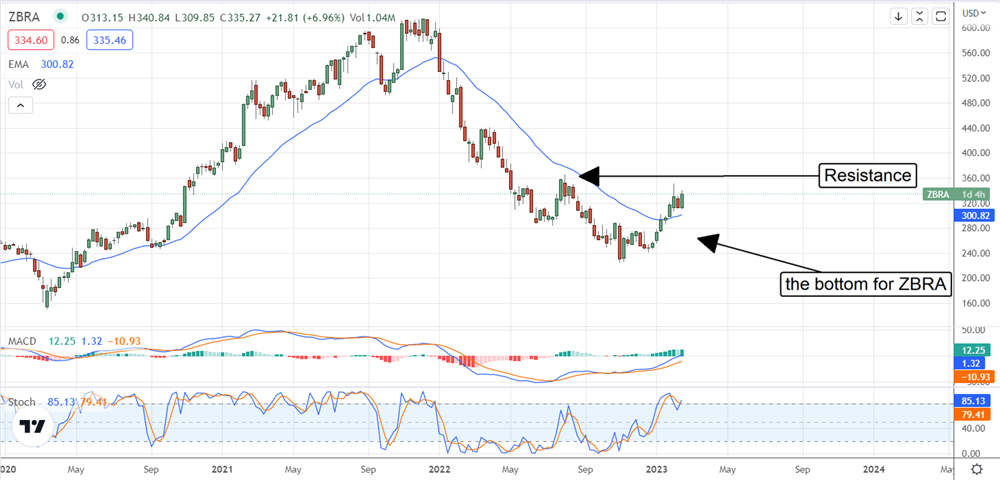1000x480 pixels.
Task: Click the 2023 label on time axis
Action: (657, 469)
